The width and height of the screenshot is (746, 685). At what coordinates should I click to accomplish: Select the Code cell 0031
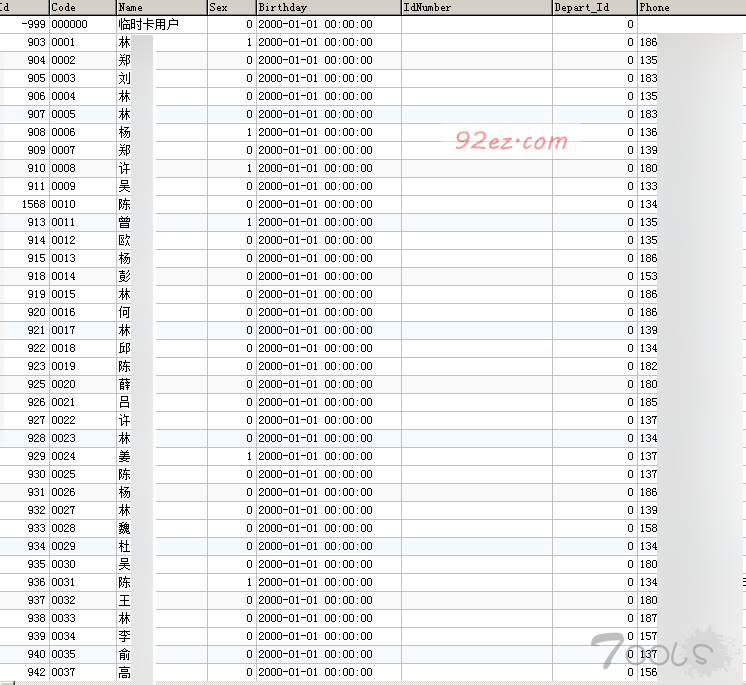click(x=83, y=582)
